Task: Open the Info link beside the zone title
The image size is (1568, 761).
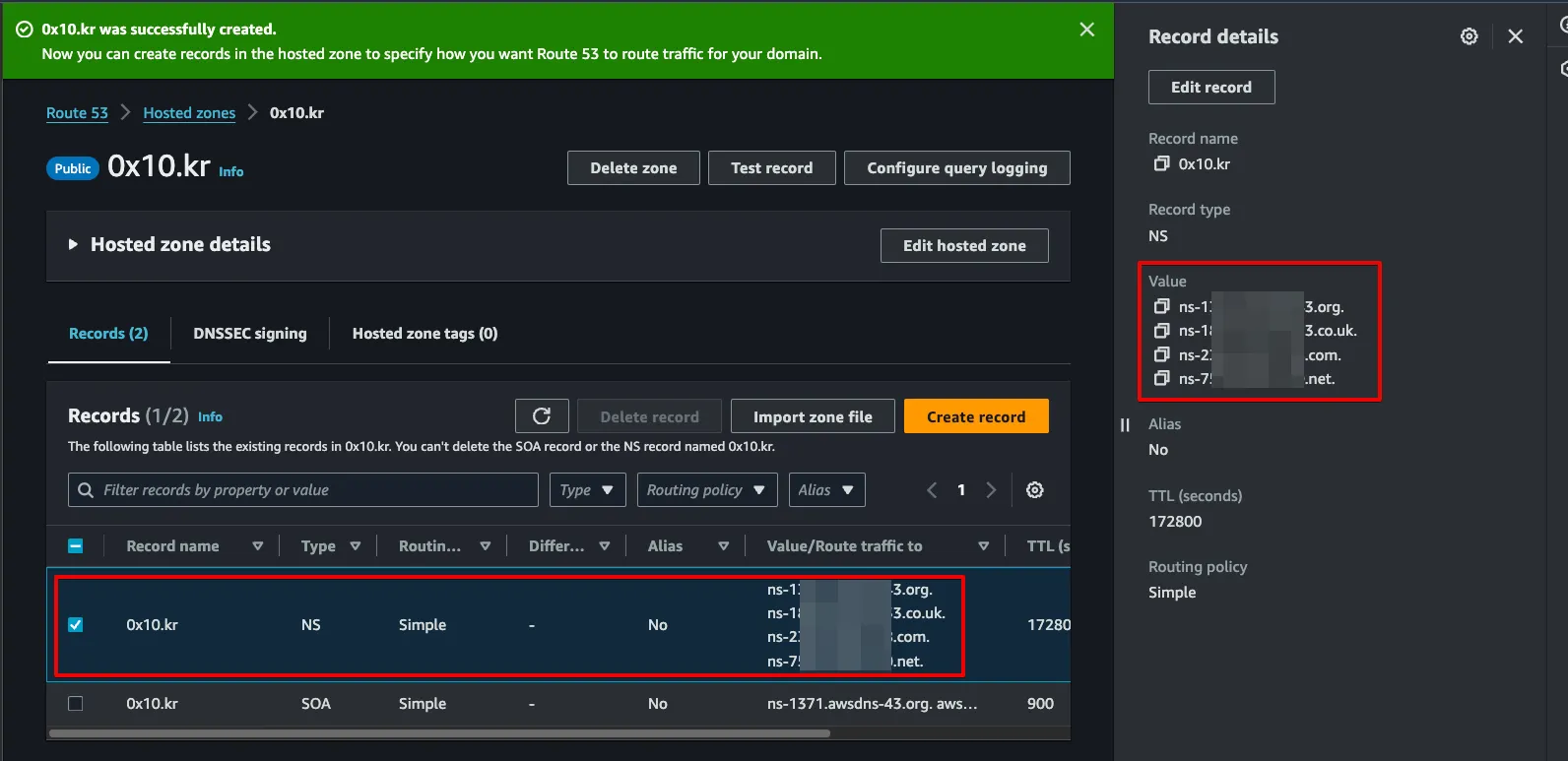Action: pyautogui.click(x=230, y=171)
